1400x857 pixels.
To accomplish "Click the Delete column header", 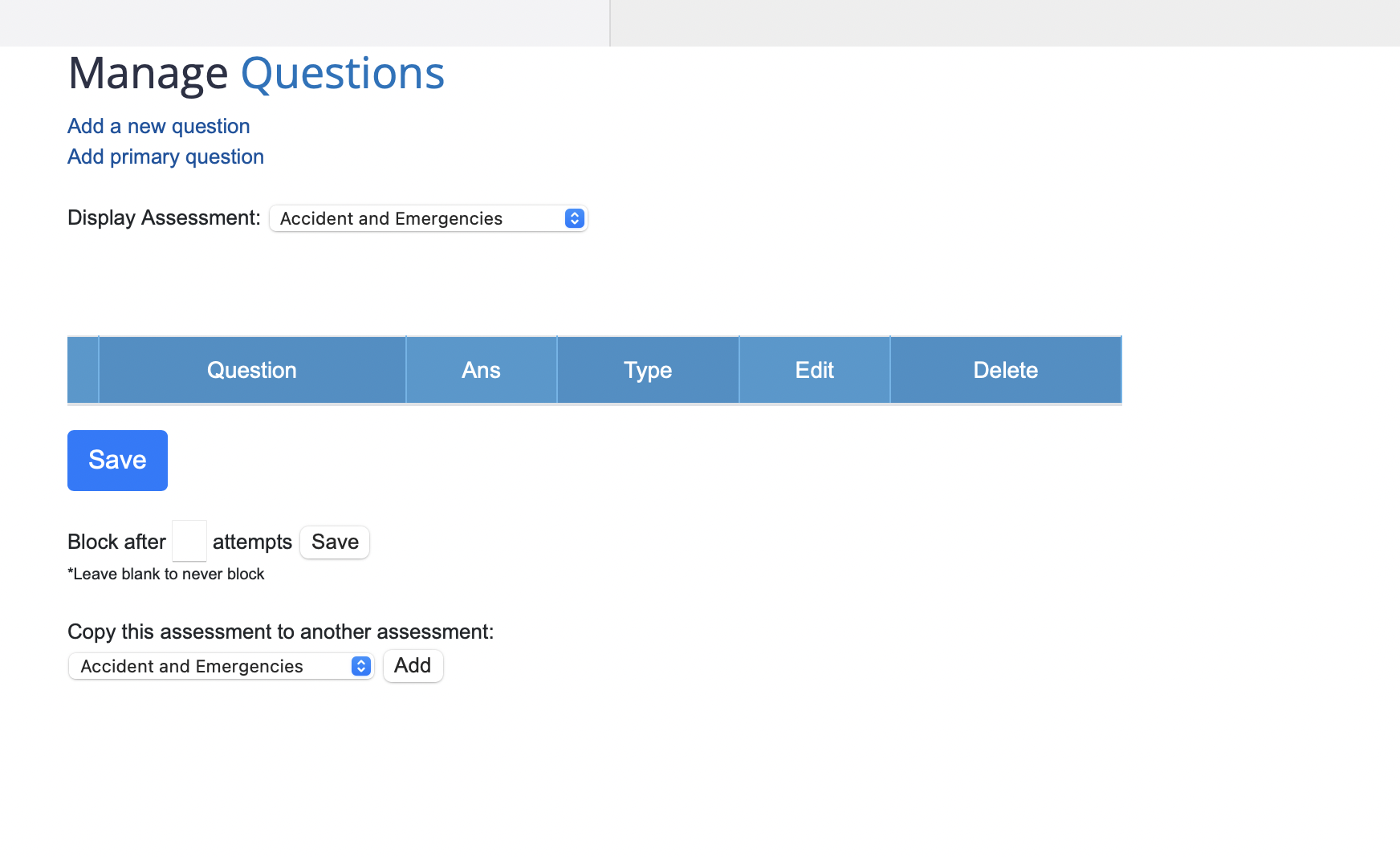I will pos(1005,370).
